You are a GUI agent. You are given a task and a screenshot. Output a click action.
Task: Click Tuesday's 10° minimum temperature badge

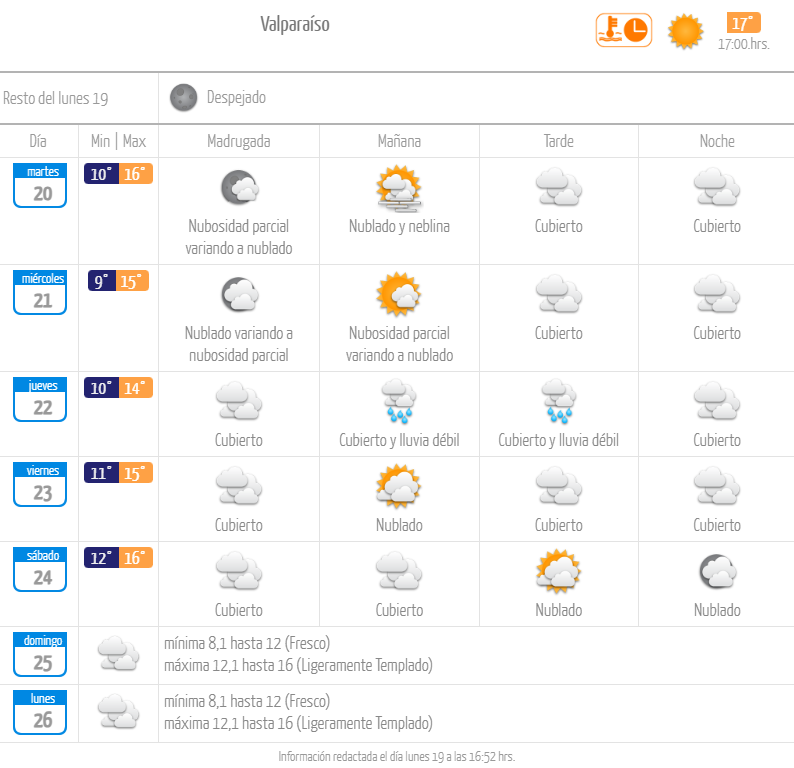(x=101, y=174)
